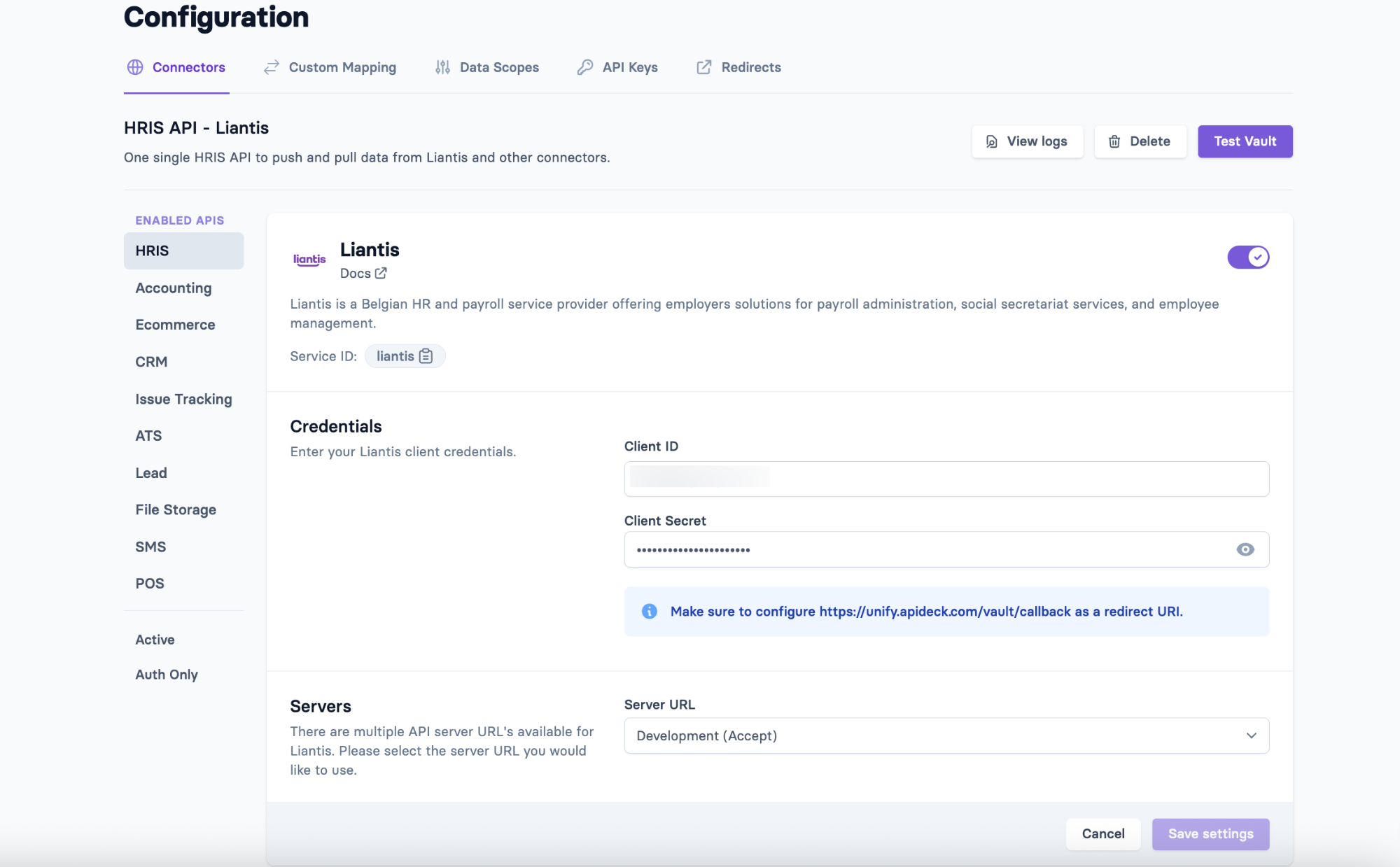Viewport: 1400px width, 867px height.
Task: Click the Delete button
Action: point(1140,141)
